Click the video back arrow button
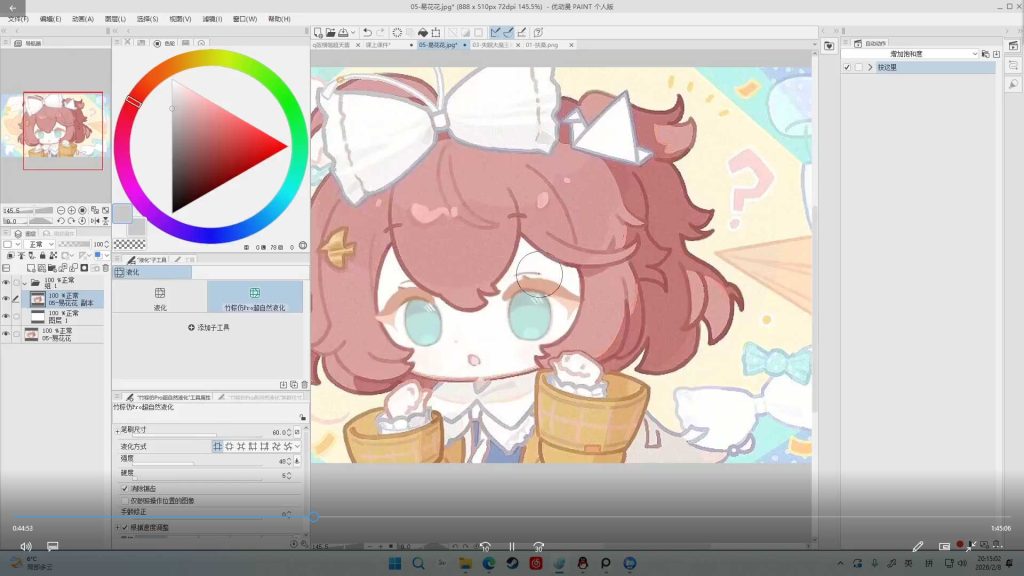 pos(12,8)
